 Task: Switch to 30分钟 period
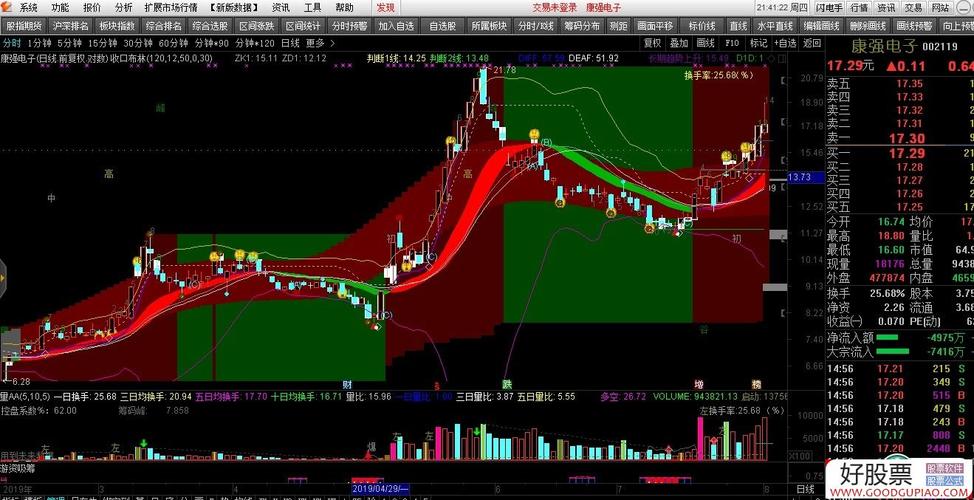tap(137, 43)
